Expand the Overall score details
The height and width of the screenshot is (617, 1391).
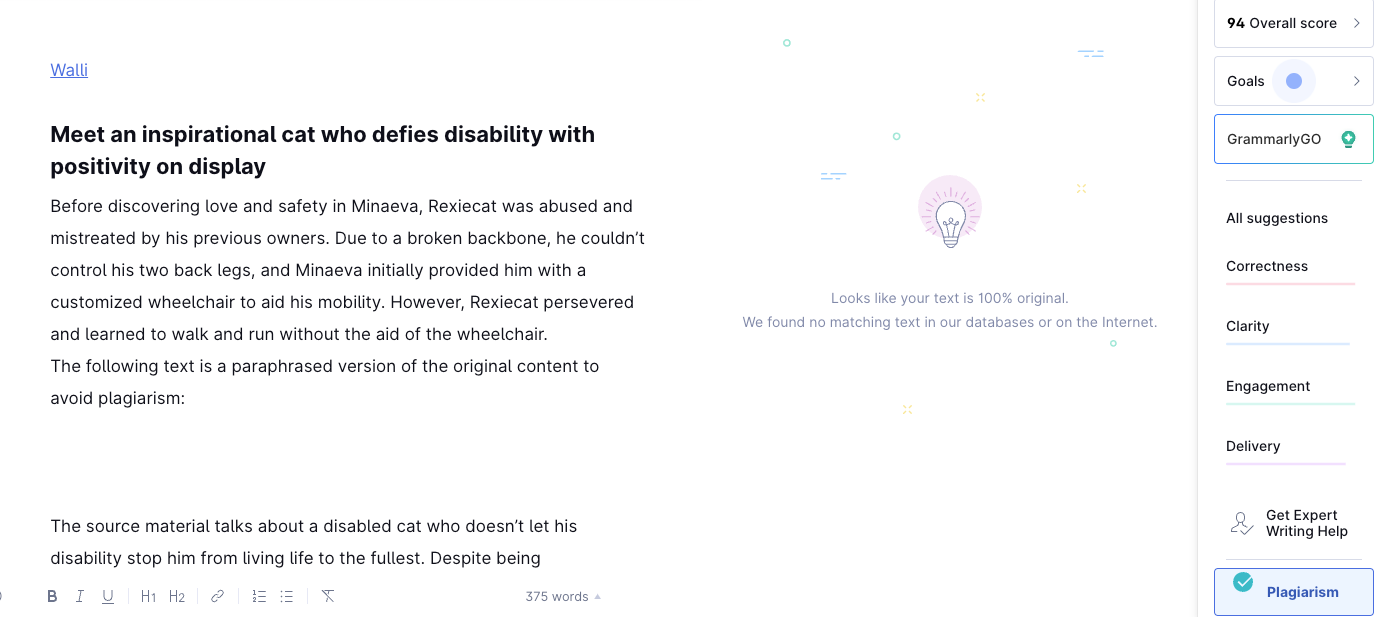pos(1357,22)
